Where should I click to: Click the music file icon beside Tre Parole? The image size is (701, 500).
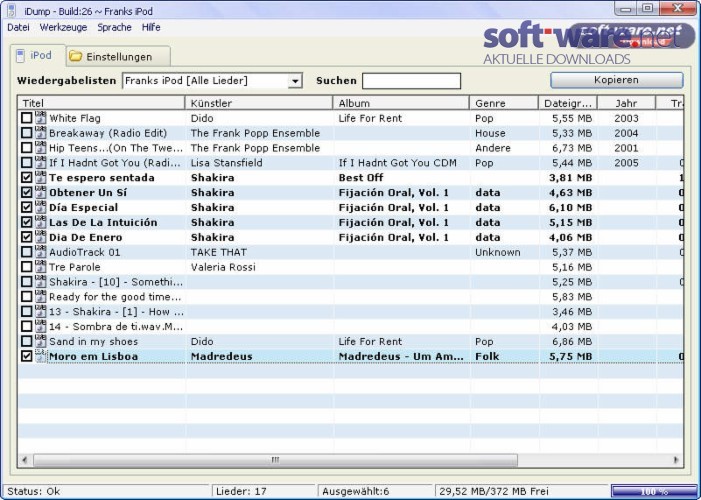(41, 267)
